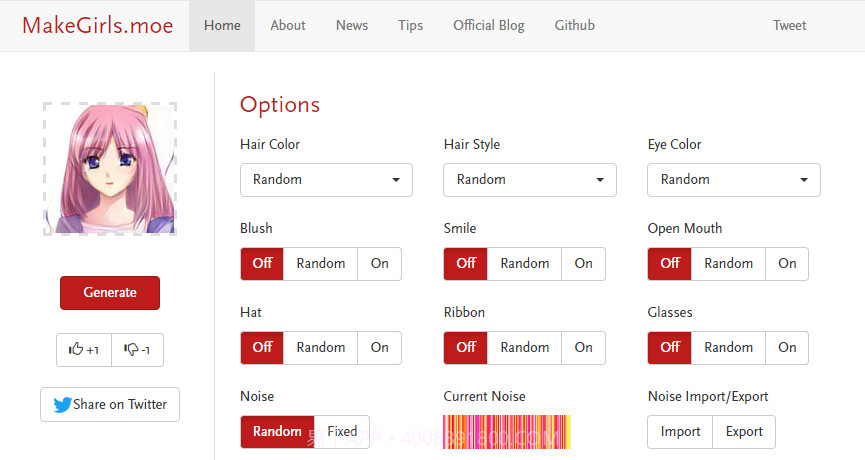The height and width of the screenshot is (460, 865).
Task: Click the Twitter bird Share button
Action: [110, 404]
